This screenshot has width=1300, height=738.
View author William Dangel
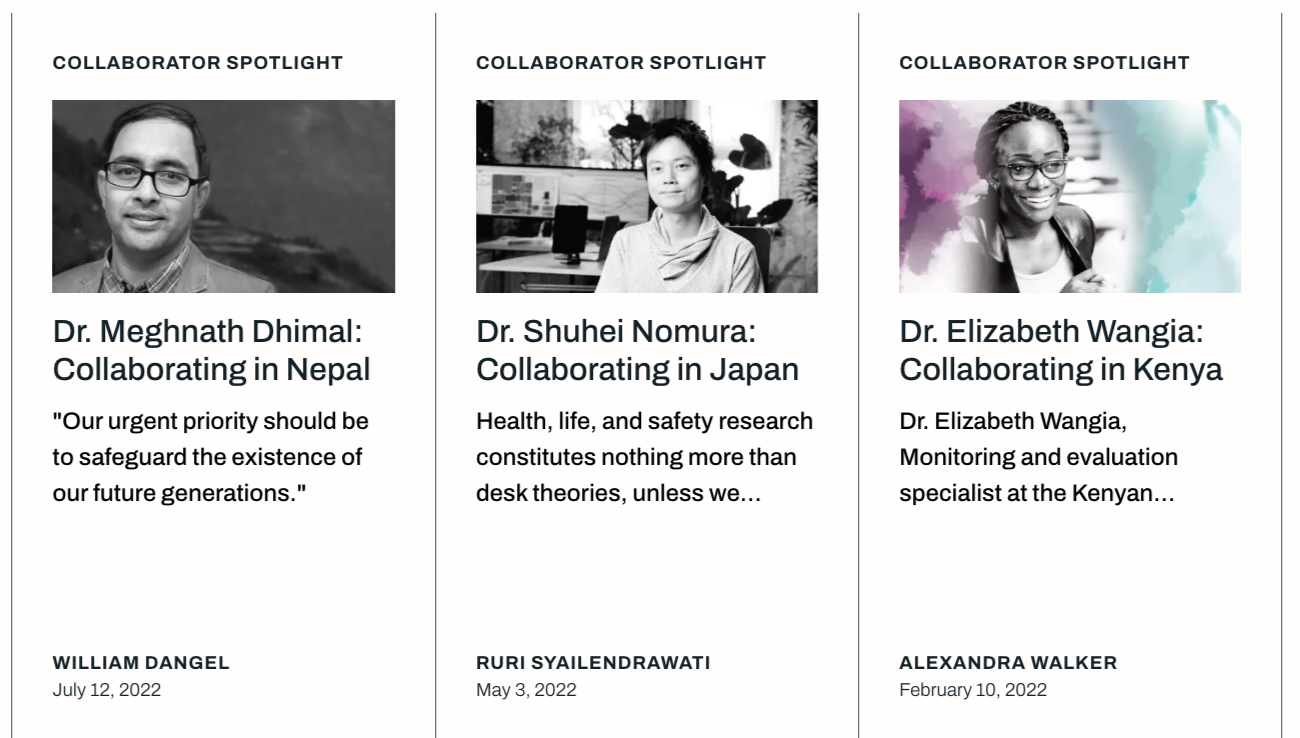pyautogui.click(x=141, y=663)
